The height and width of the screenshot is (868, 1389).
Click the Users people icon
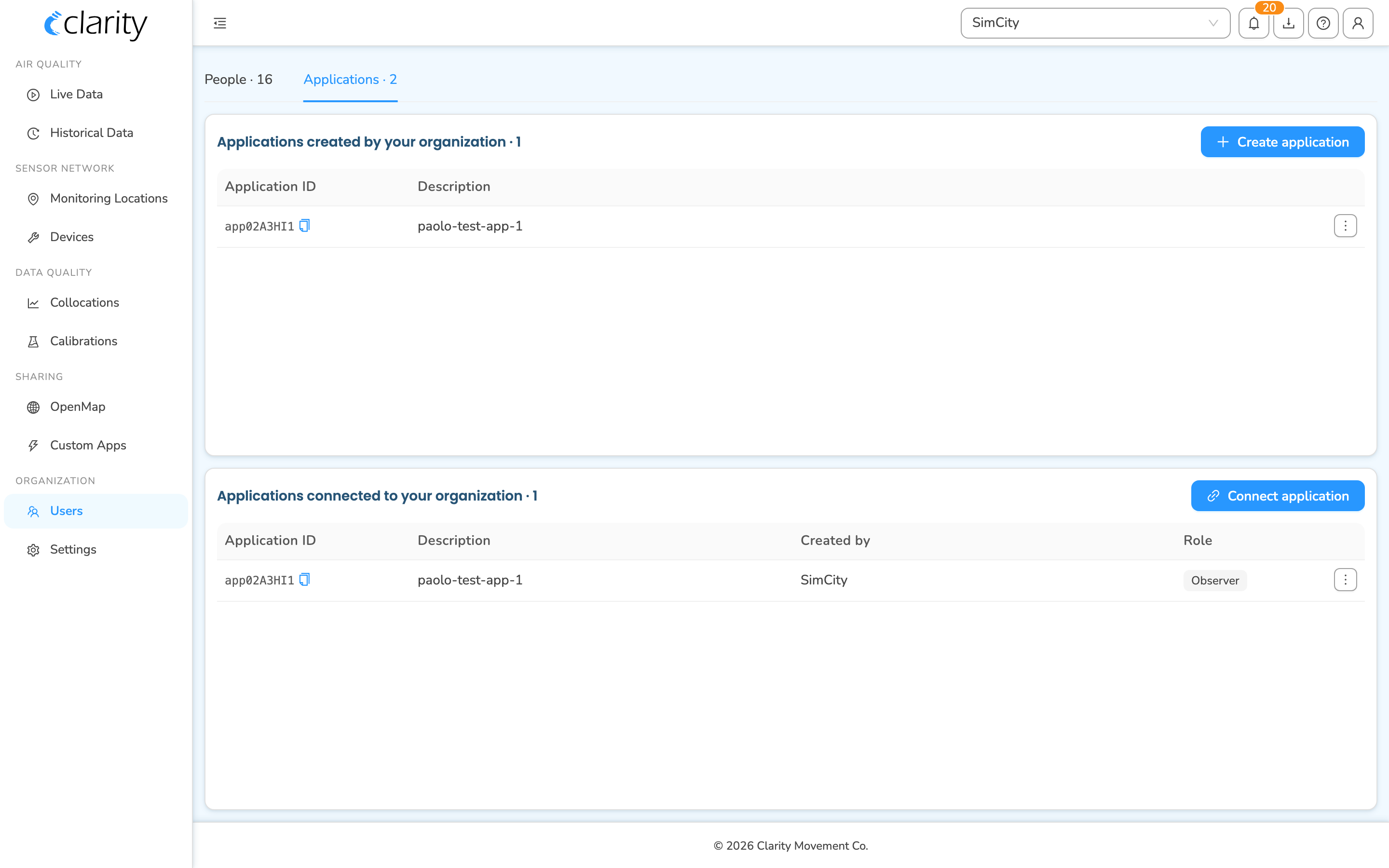[33, 511]
